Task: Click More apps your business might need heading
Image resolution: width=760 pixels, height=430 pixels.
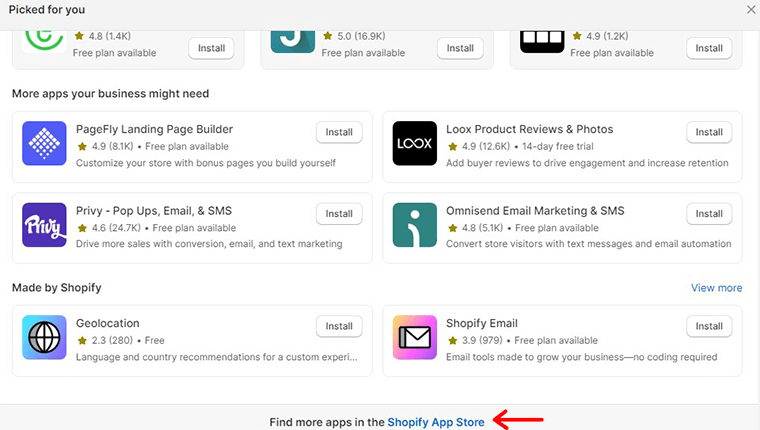Action: click(111, 94)
